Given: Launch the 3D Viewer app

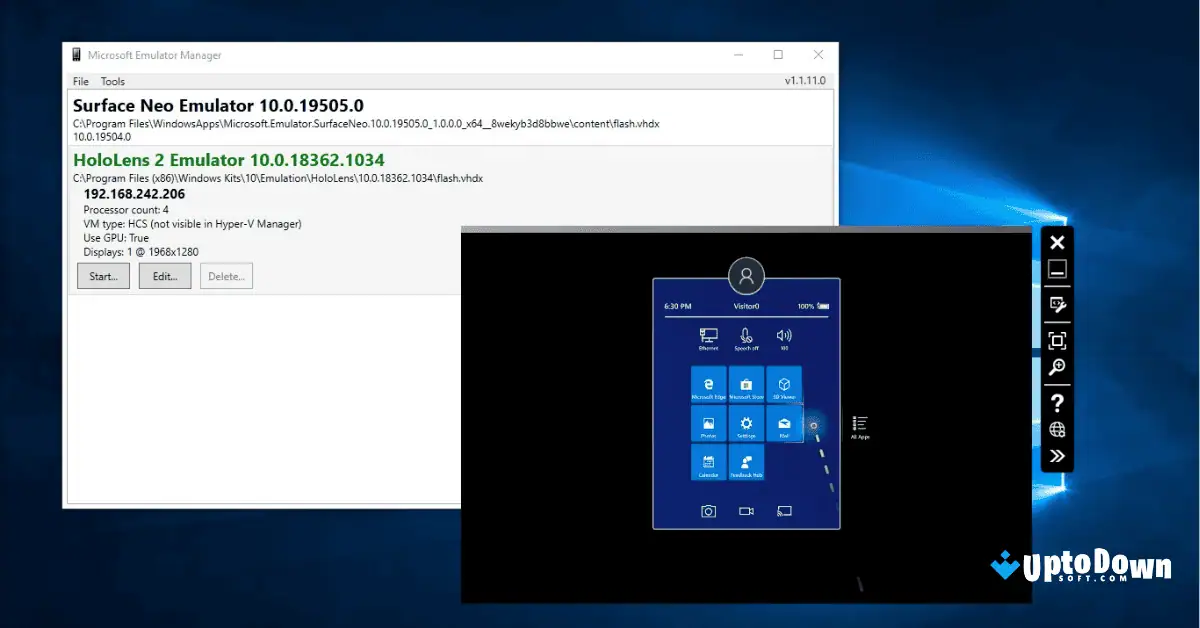Looking at the screenshot, I should [x=783, y=385].
